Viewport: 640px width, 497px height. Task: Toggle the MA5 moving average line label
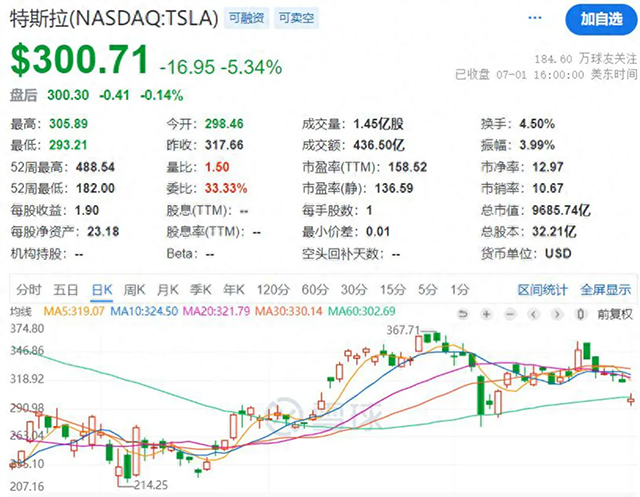pyautogui.click(x=74, y=311)
